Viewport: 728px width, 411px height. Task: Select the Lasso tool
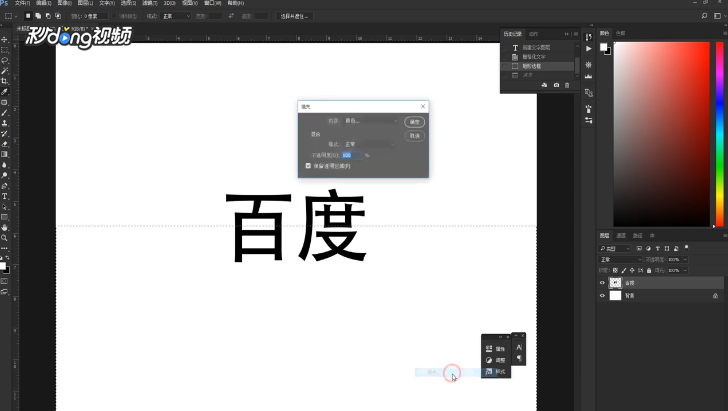(x=5, y=60)
